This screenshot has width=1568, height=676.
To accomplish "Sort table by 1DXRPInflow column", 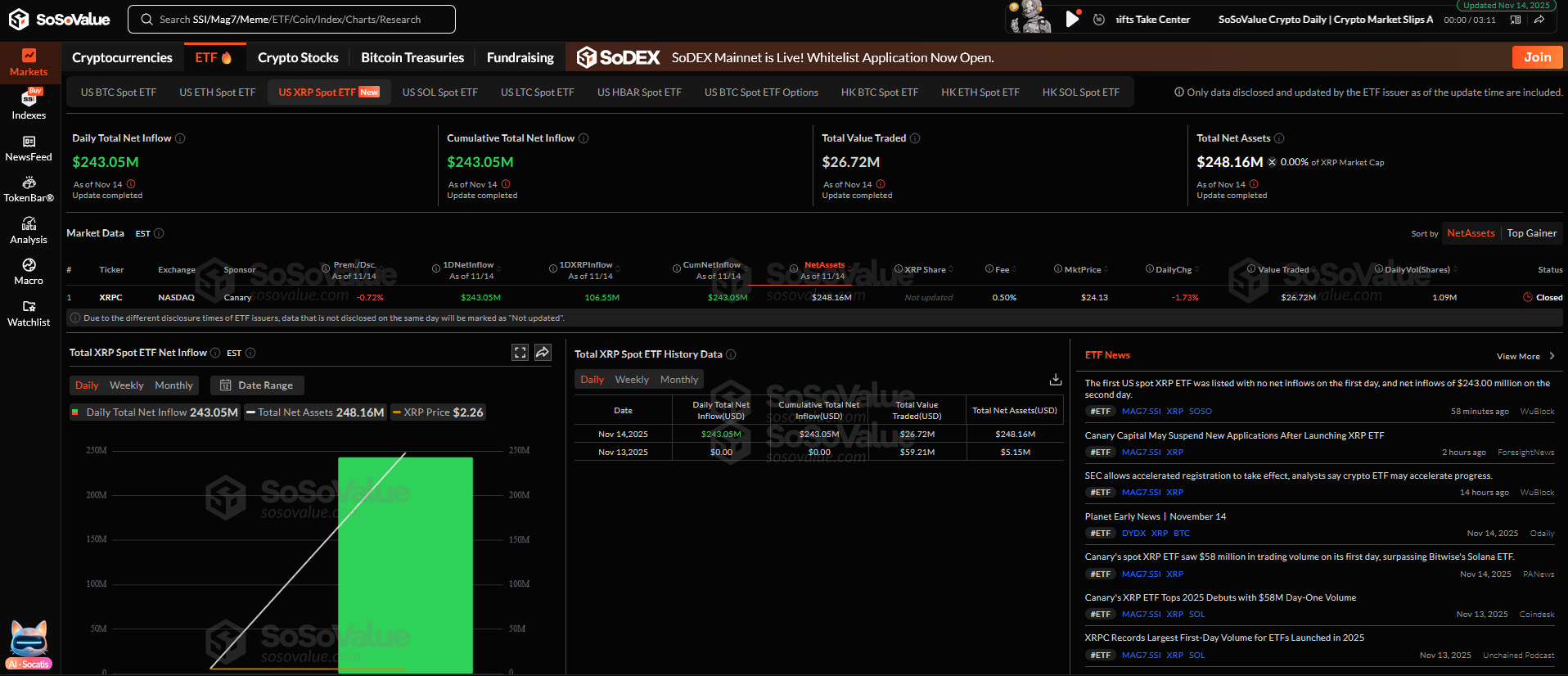I will [586, 270].
